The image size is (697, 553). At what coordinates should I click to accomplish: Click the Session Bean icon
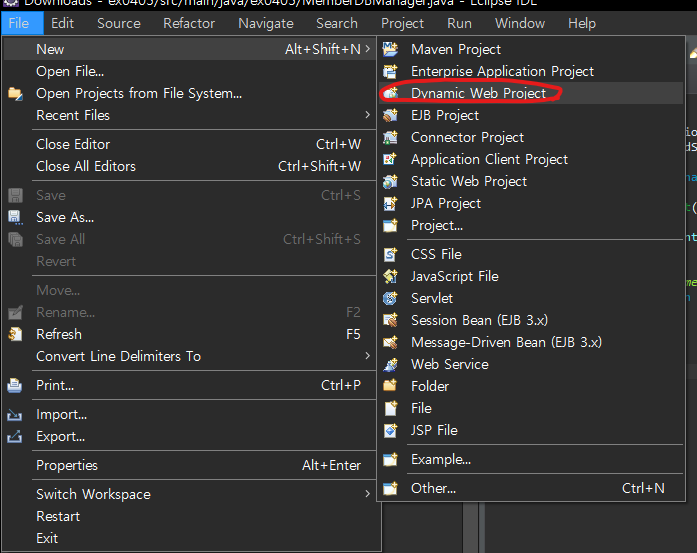click(390, 320)
